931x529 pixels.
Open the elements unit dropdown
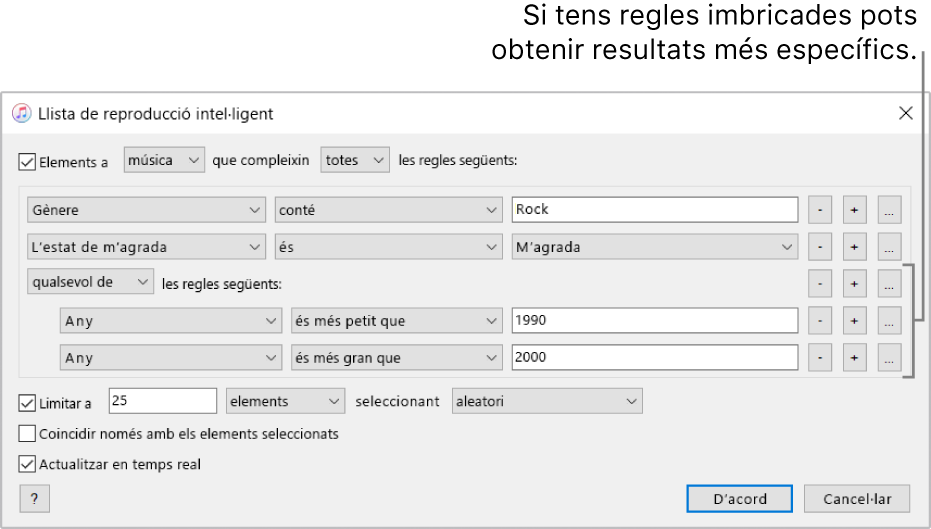coord(286,401)
